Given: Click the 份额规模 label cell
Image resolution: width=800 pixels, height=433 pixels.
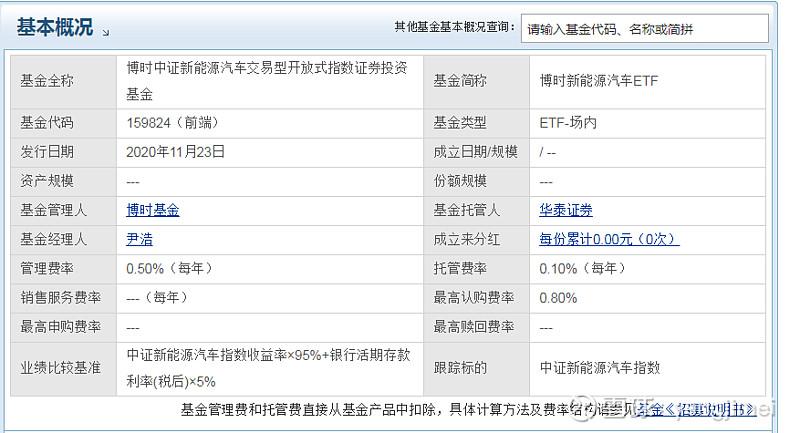Looking at the screenshot, I should [477, 181].
